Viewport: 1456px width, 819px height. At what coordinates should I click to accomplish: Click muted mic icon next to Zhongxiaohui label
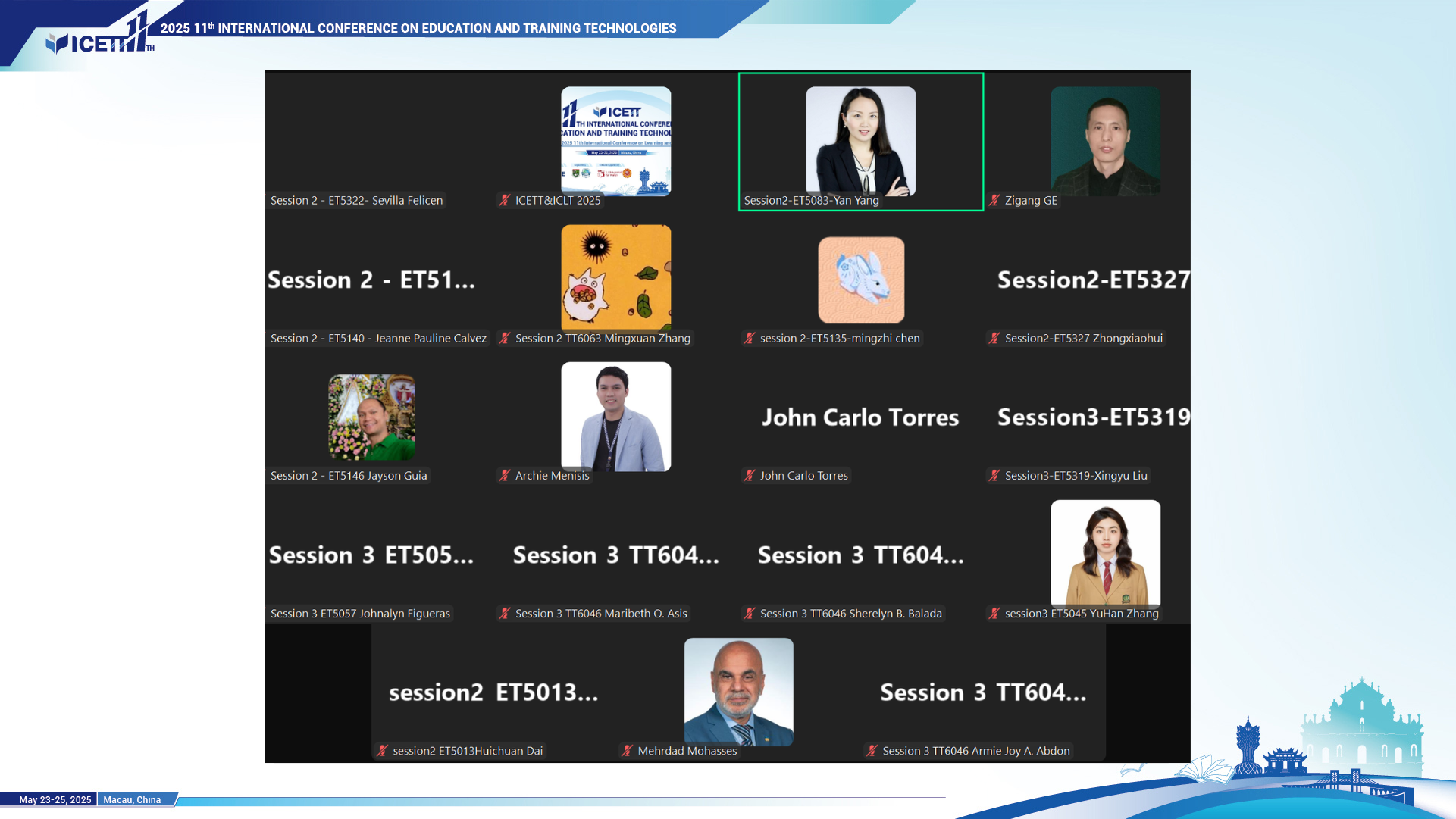[x=994, y=338]
